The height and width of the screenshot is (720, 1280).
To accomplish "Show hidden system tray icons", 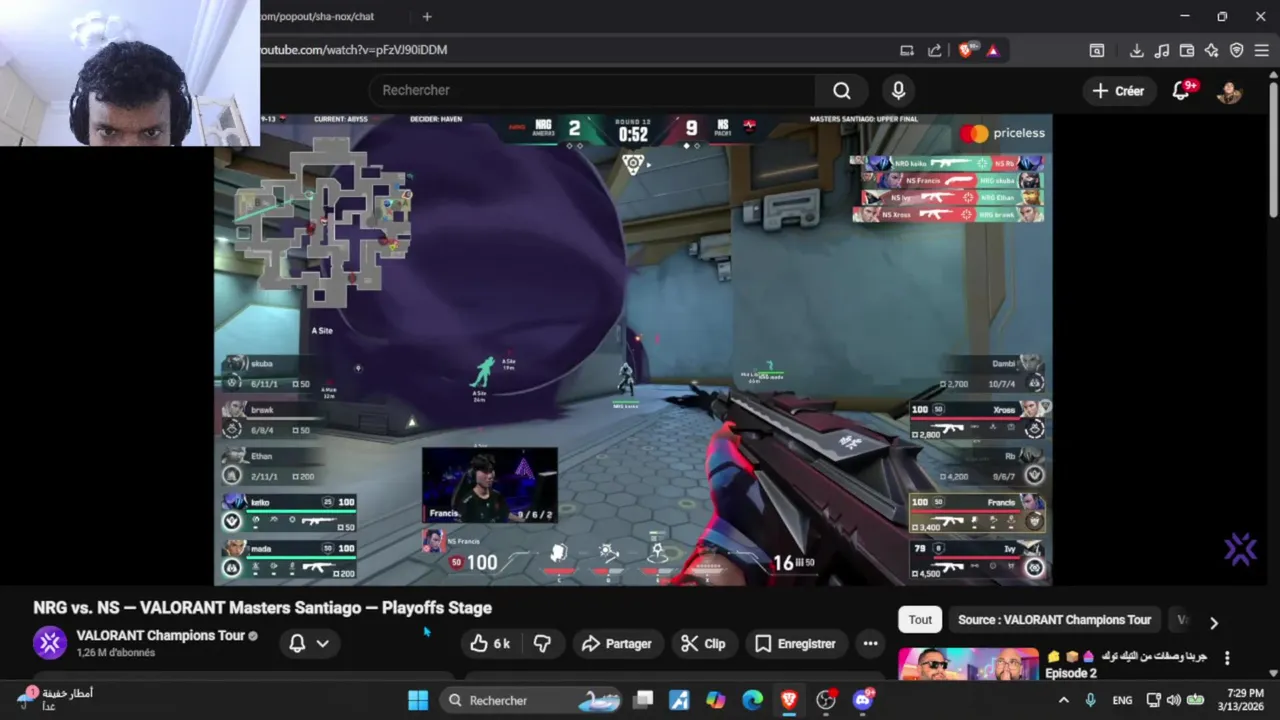I will click(x=1063, y=700).
